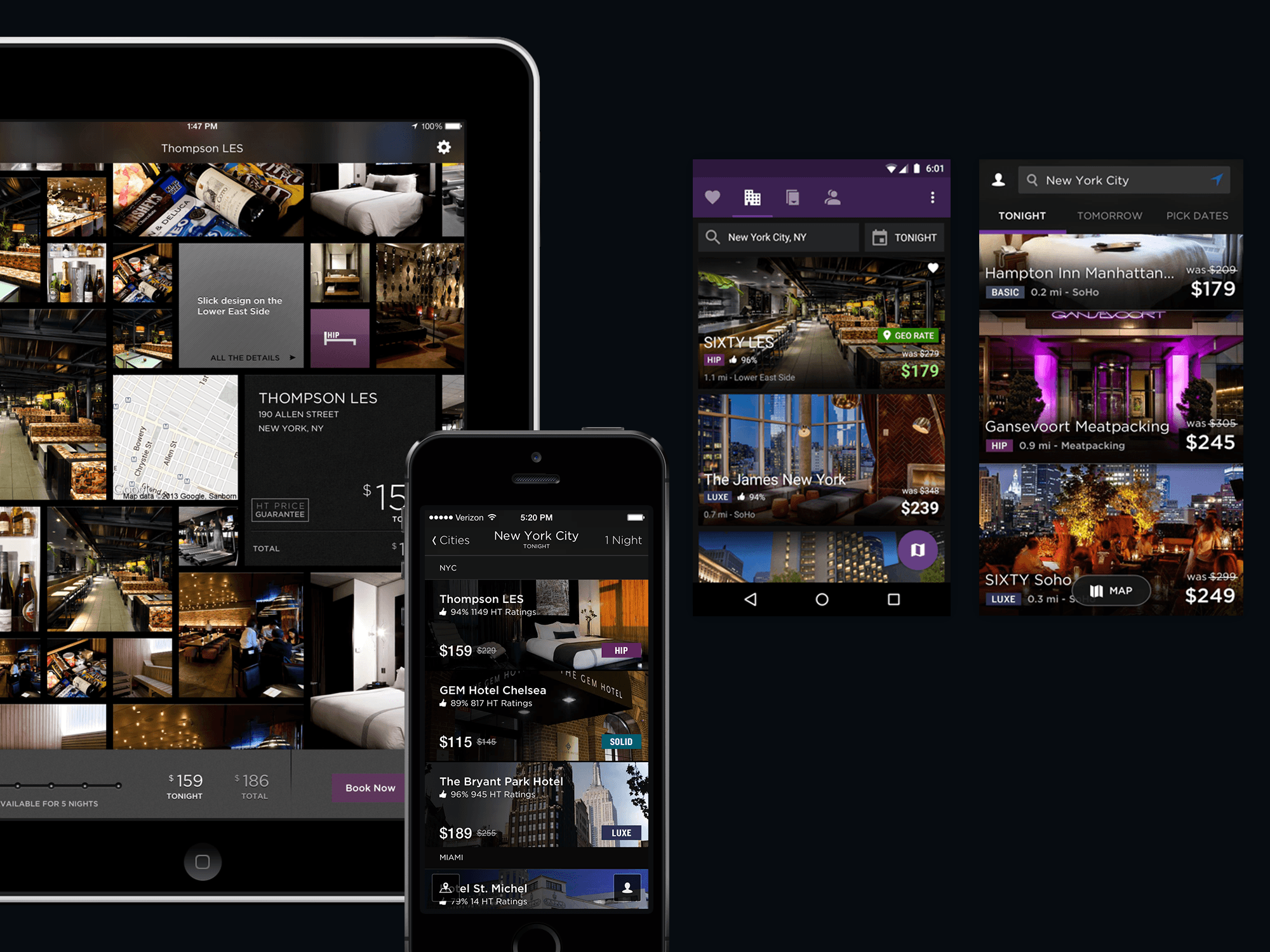The width and height of the screenshot is (1270, 952).
Task: Select the buildings/hotels browse icon
Action: [x=754, y=197]
